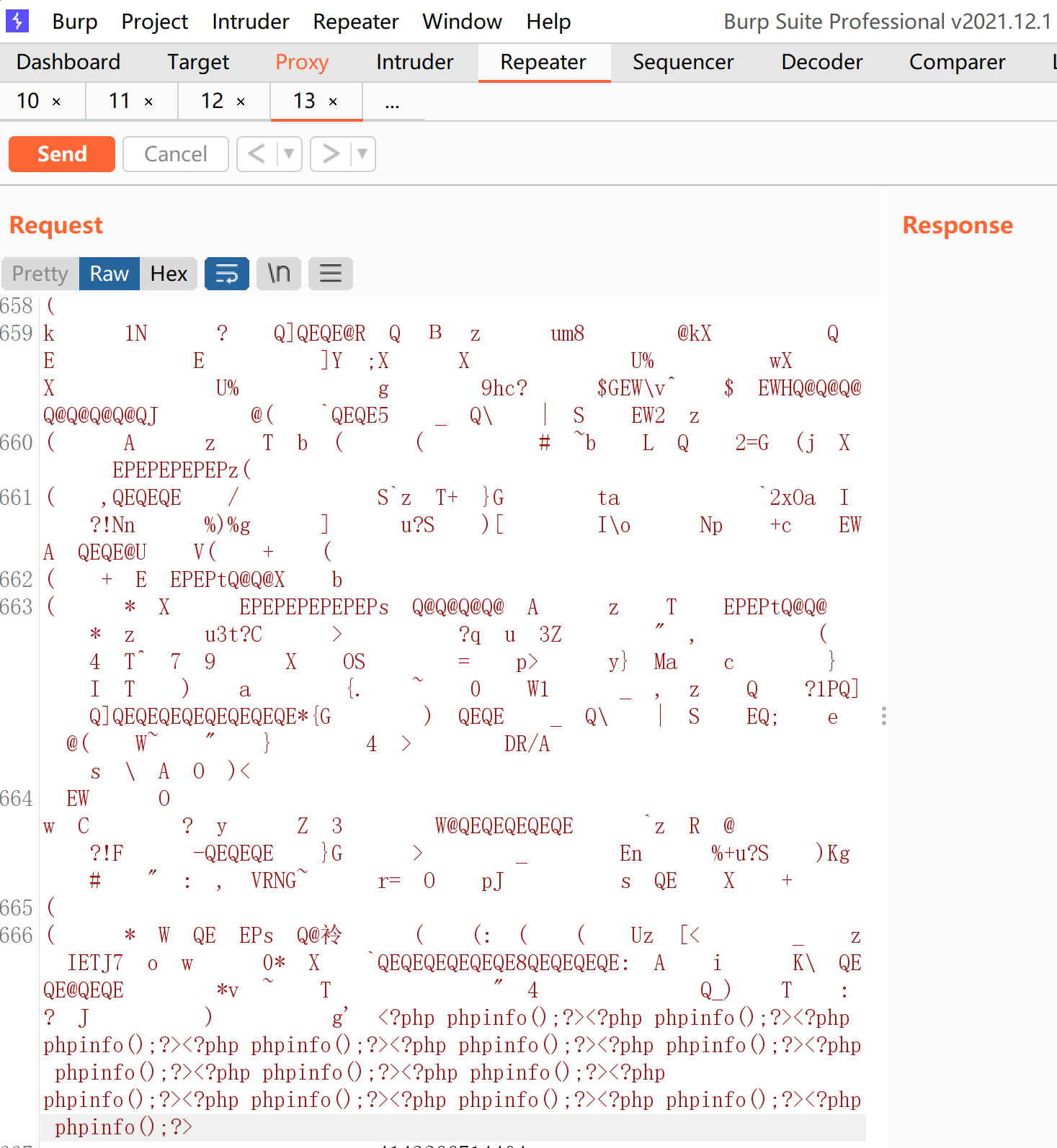
Task: Close Repeater tab 13
Action: click(333, 102)
